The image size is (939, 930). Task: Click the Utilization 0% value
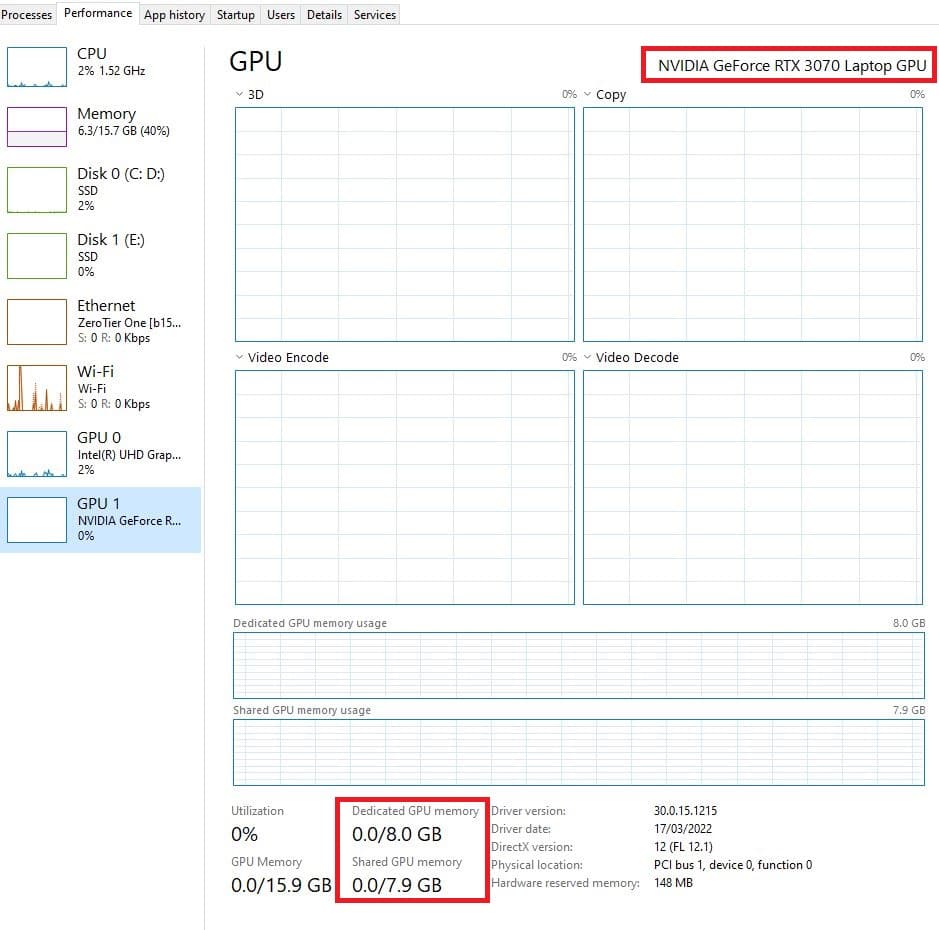click(244, 834)
